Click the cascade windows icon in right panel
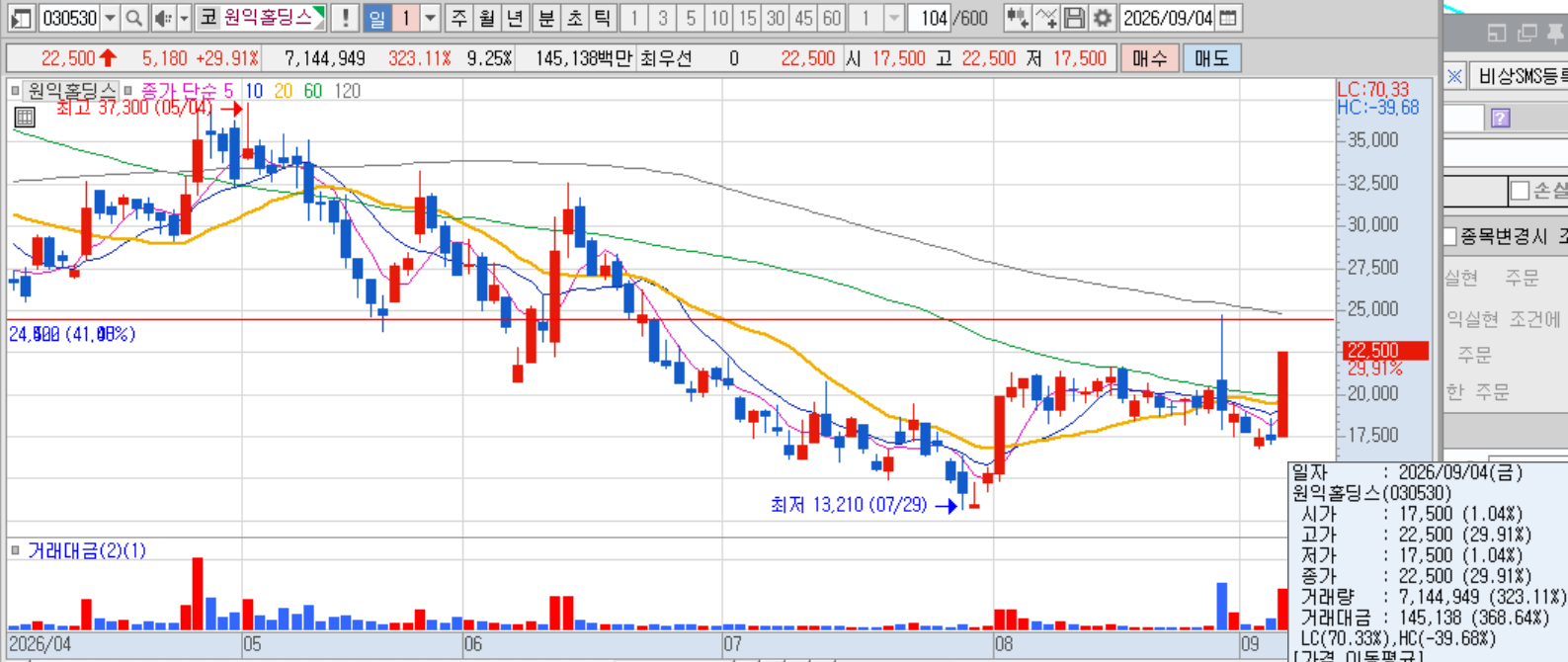1568x662 pixels. click(1527, 34)
